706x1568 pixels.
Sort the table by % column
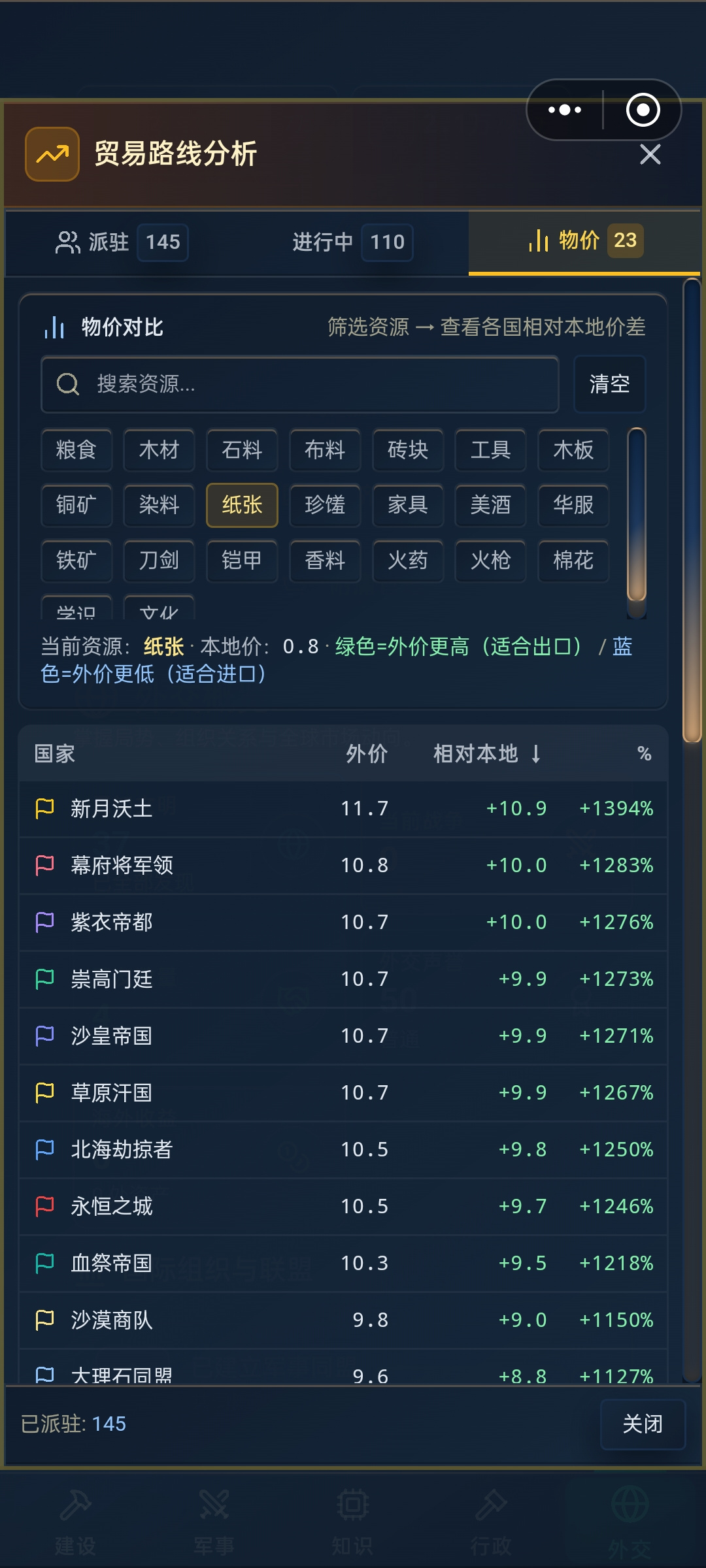[x=645, y=754]
